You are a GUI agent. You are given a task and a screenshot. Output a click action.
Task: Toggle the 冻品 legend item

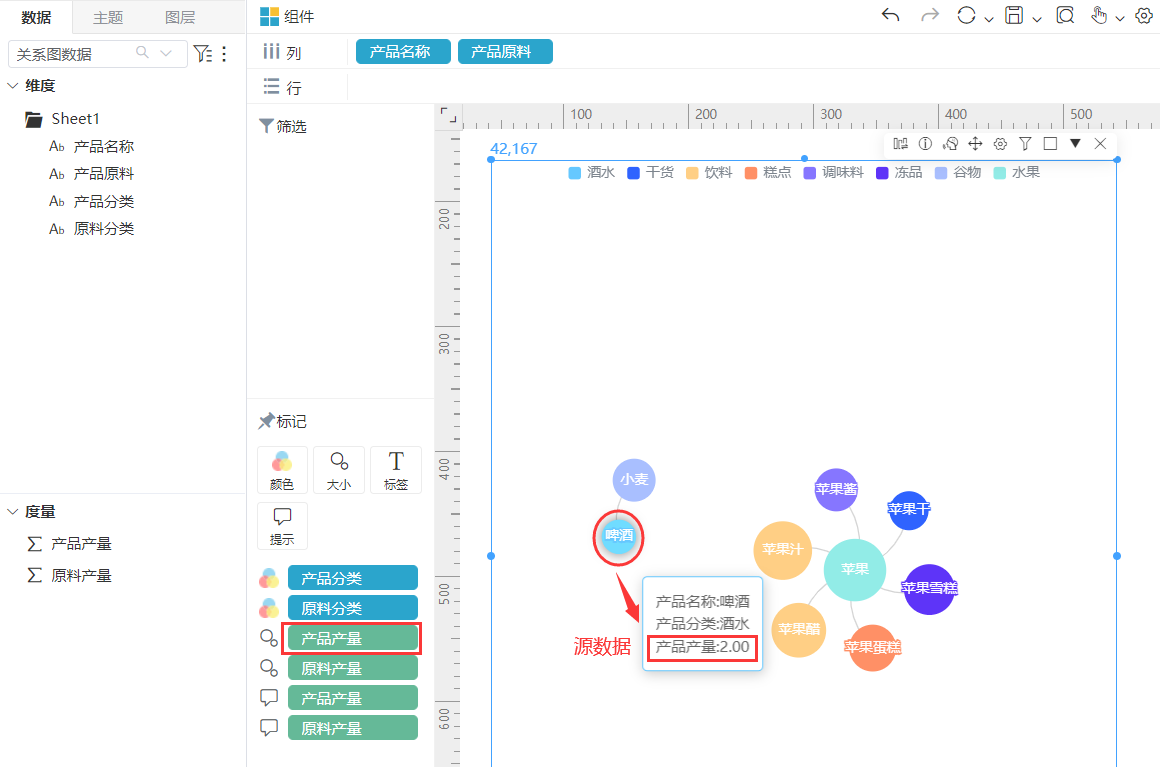click(899, 172)
